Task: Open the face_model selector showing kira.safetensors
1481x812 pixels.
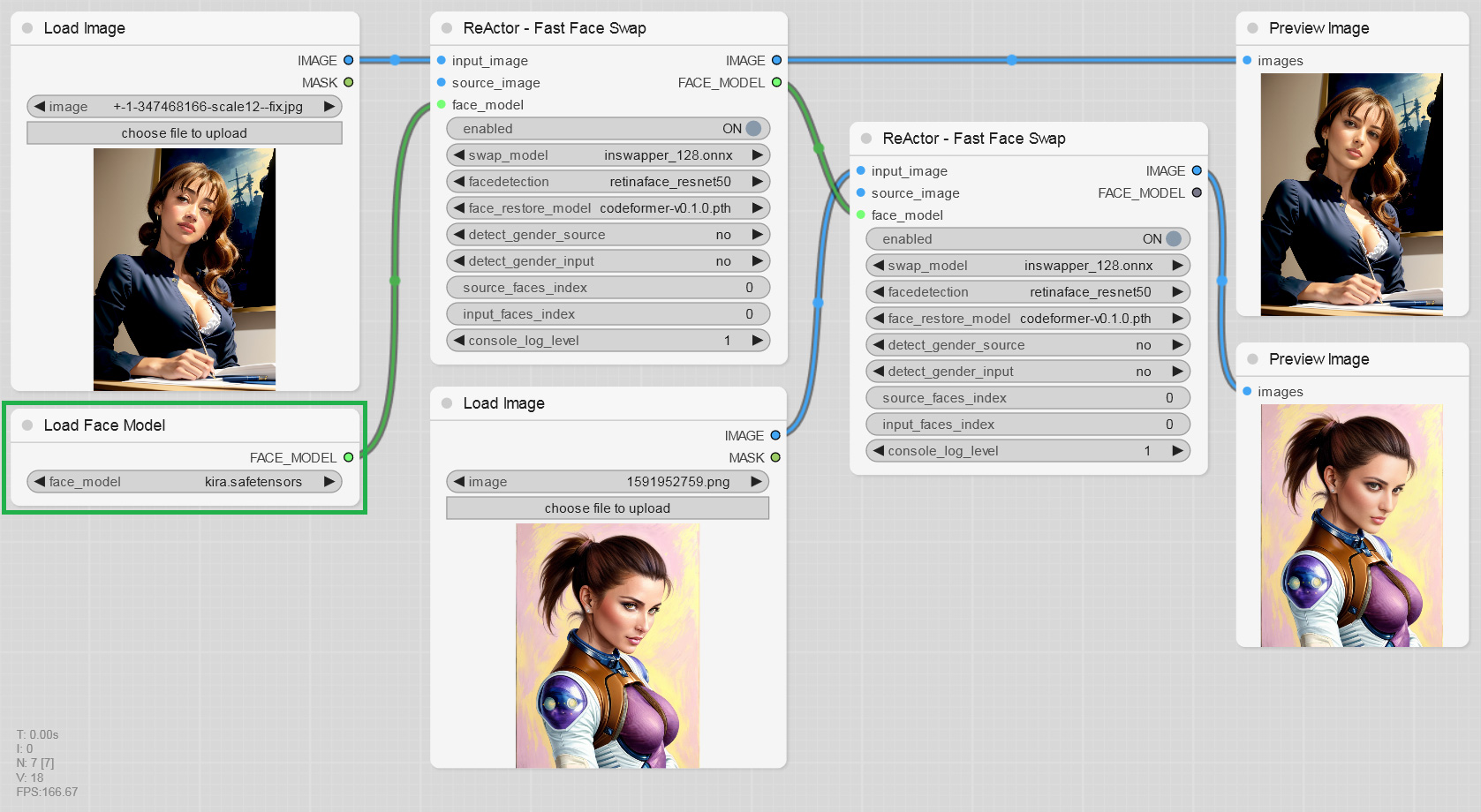Action: click(183, 482)
